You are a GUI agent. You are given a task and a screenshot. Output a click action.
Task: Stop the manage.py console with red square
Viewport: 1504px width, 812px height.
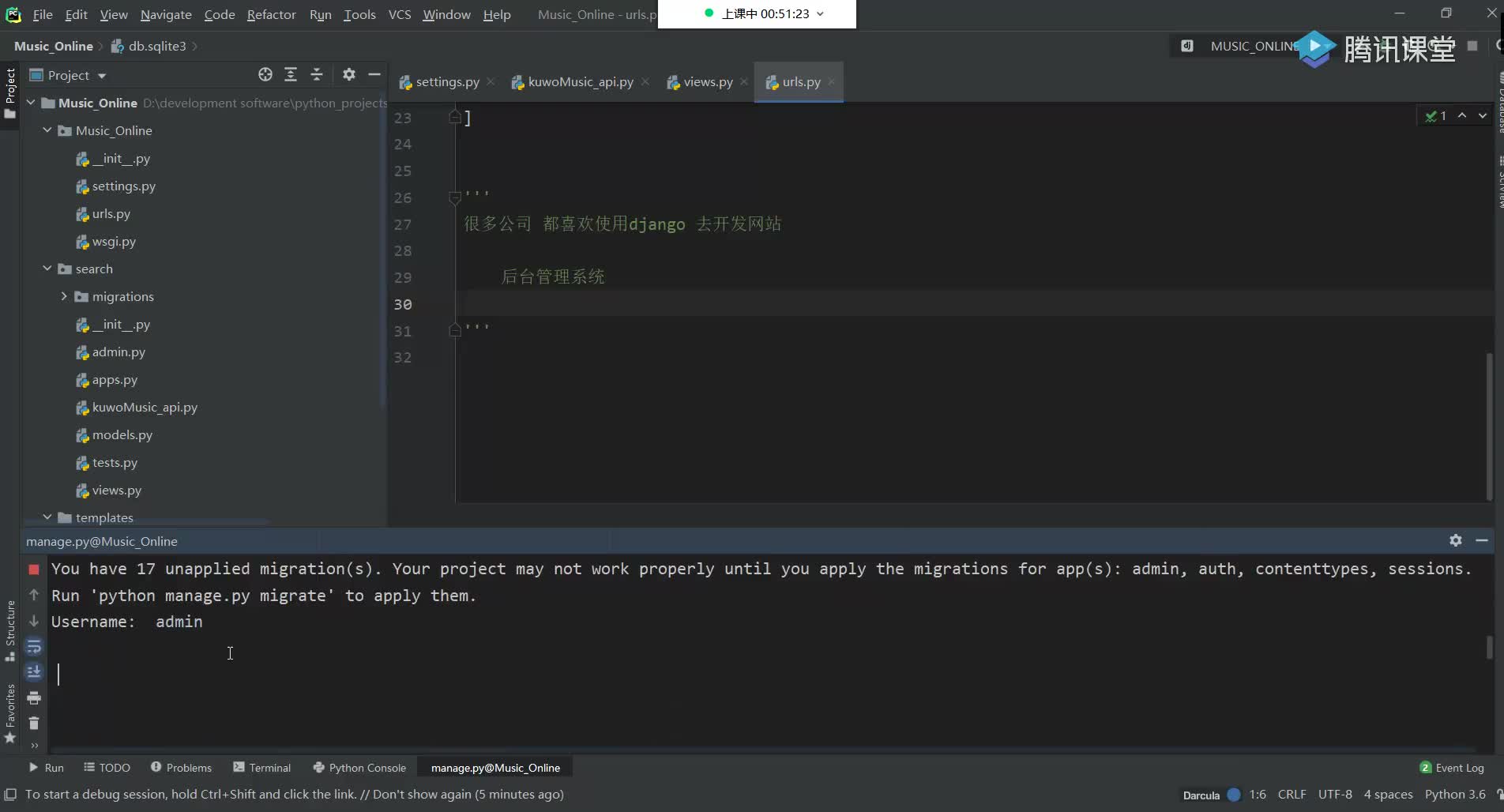(x=34, y=570)
